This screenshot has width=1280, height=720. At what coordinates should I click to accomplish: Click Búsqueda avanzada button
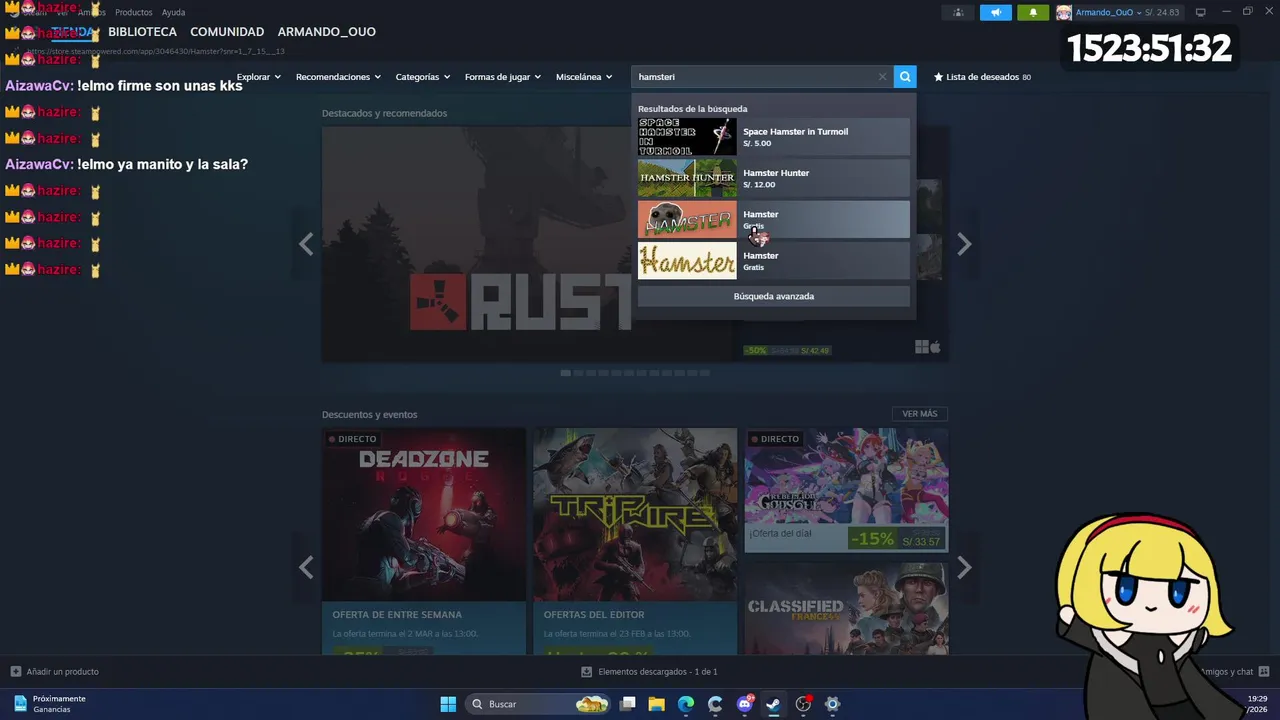tap(774, 296)
